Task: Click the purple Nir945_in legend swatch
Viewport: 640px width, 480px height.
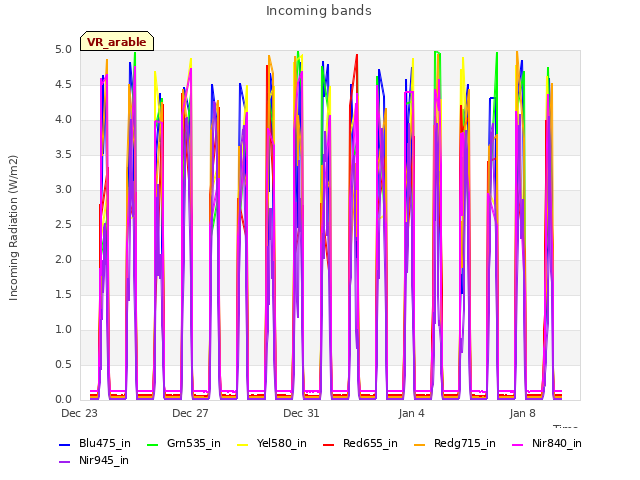Action: point(64,462)
